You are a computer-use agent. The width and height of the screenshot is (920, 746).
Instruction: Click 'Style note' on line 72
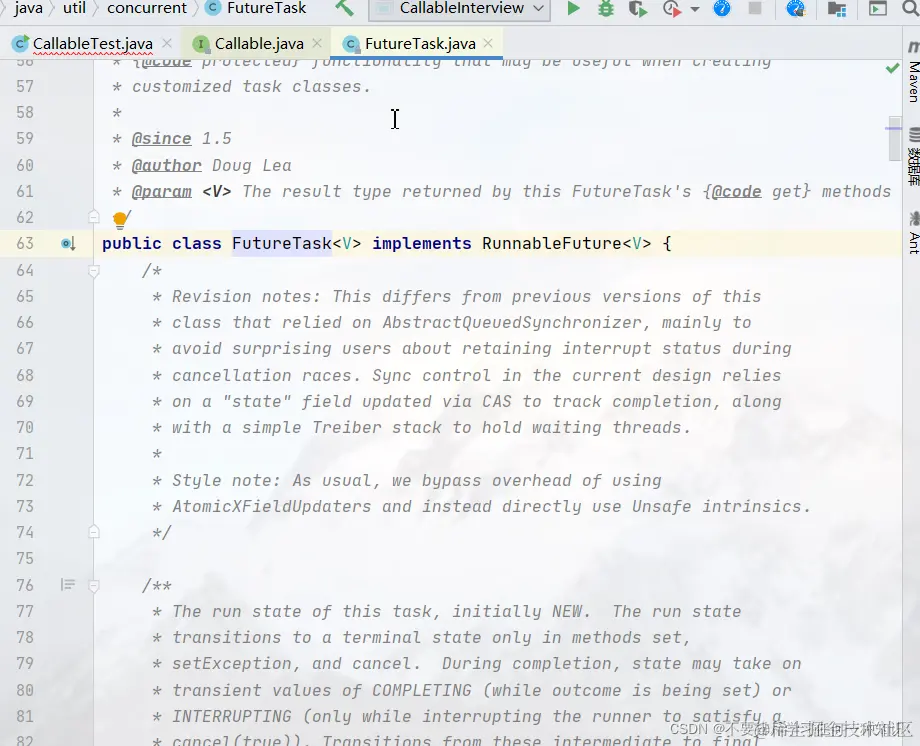[222, 481]
